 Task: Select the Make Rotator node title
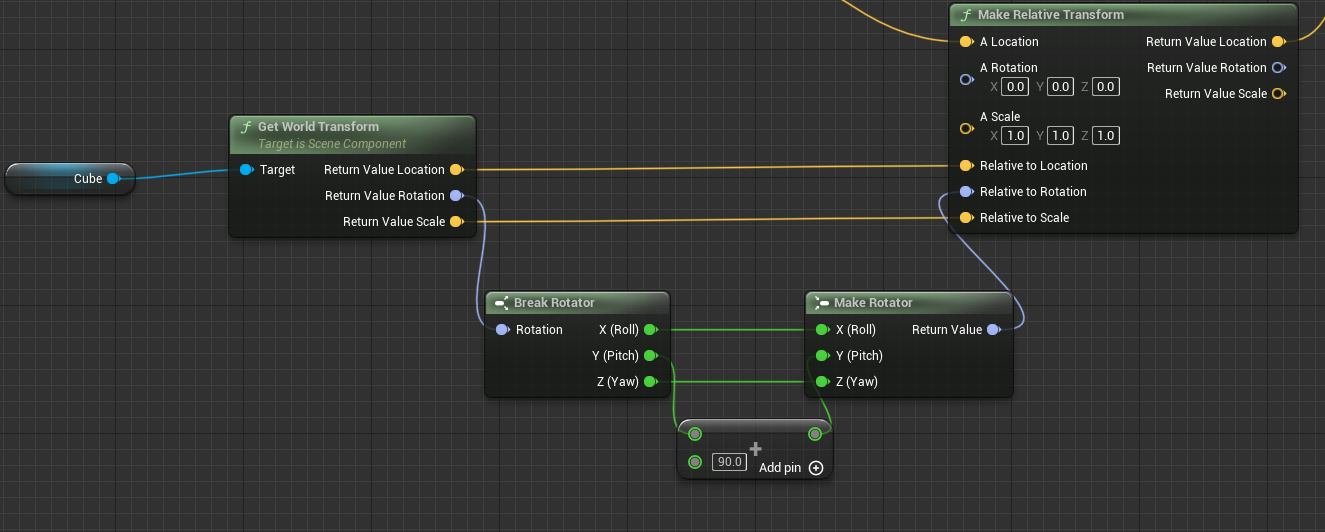pos(873,303)
